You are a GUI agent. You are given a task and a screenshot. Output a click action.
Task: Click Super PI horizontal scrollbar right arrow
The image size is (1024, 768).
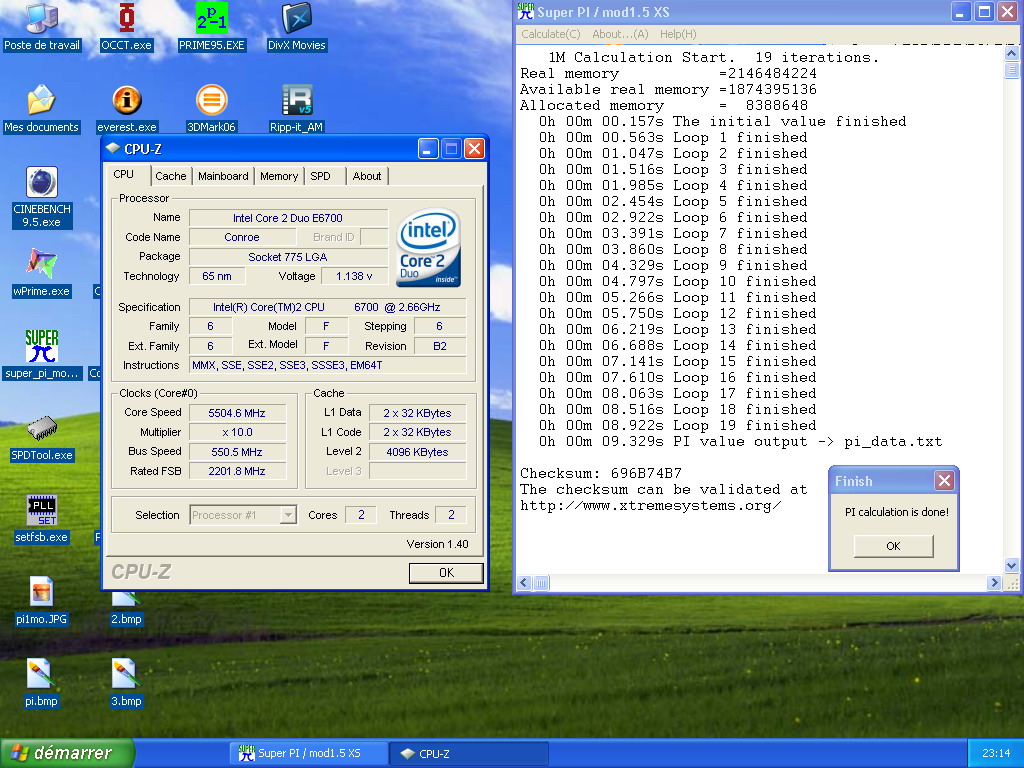[x=994, y=583]
